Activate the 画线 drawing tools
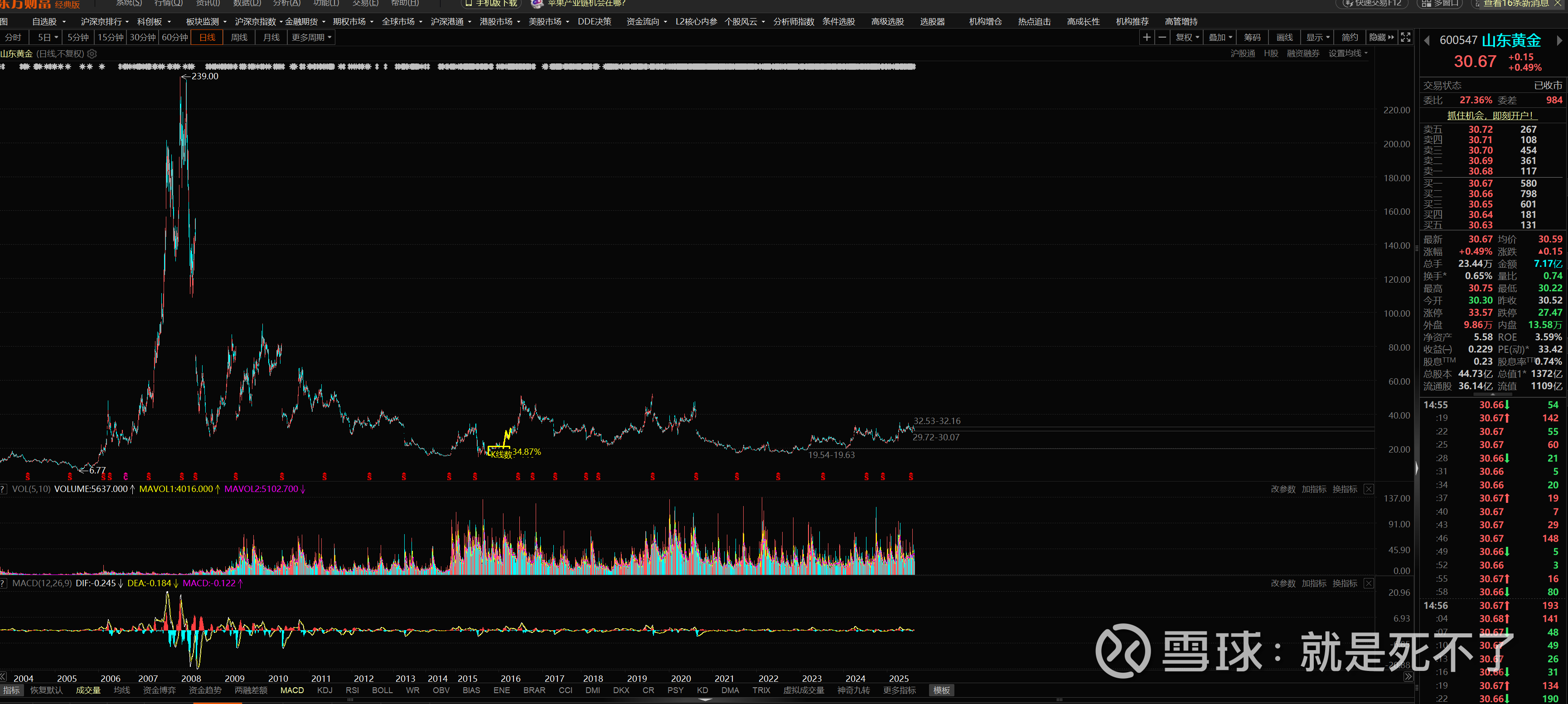 1284,38
